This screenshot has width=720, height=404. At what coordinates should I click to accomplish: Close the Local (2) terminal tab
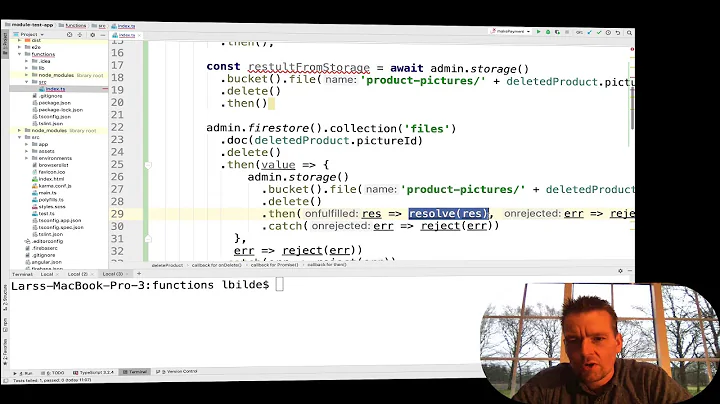pyautogui.click(x=91, y=274)
